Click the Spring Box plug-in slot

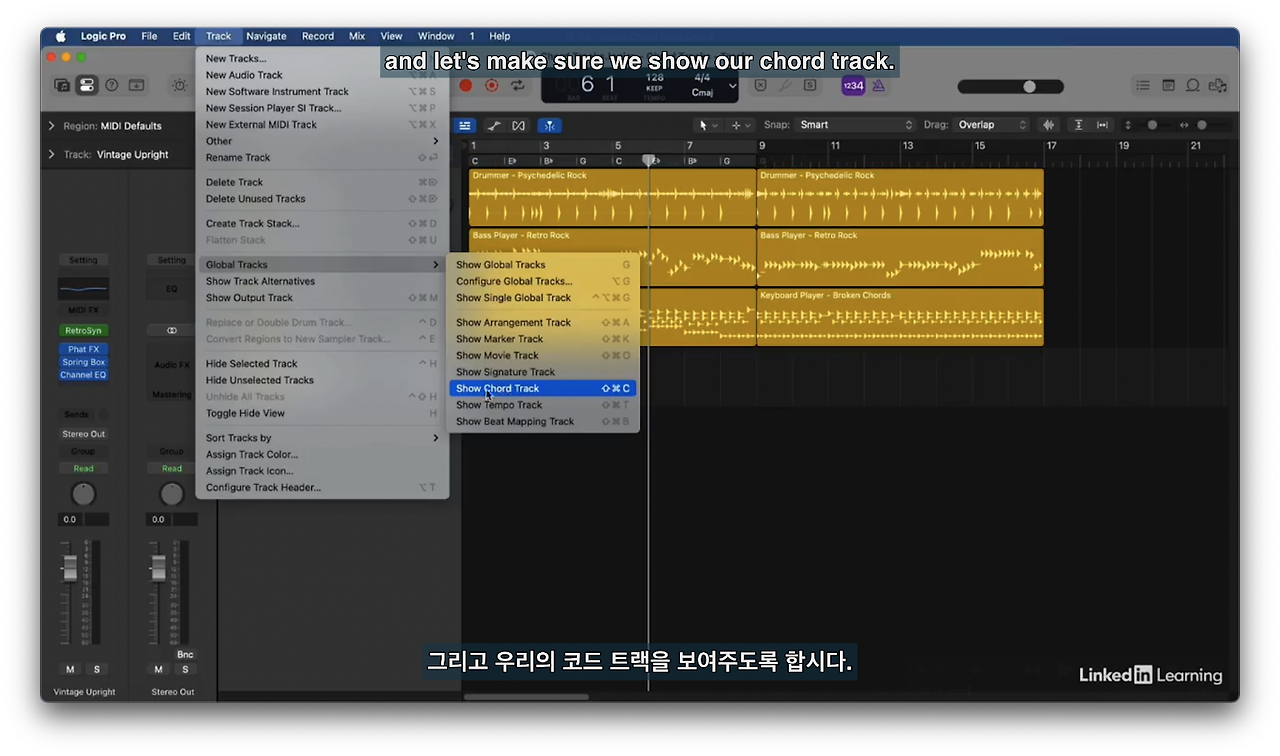(83, 362)
